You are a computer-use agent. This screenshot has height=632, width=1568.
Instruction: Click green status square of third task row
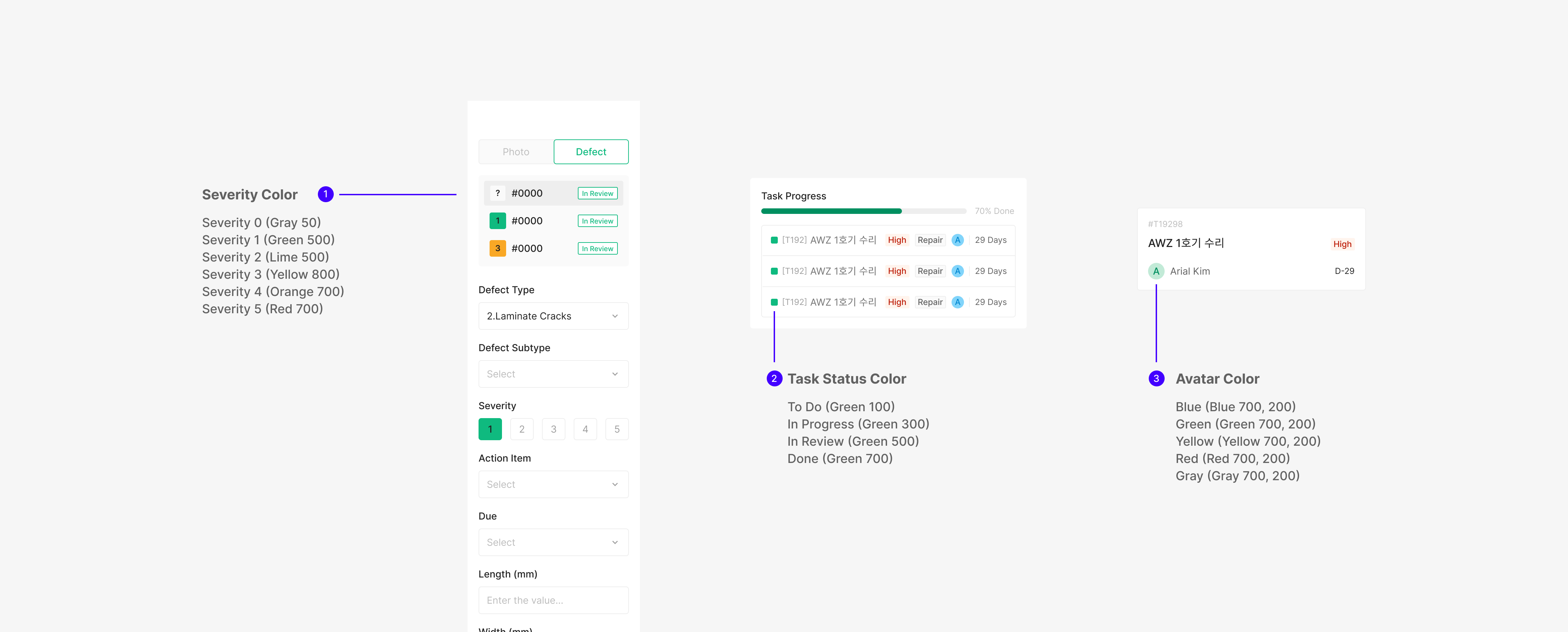(x=774, y=302)
